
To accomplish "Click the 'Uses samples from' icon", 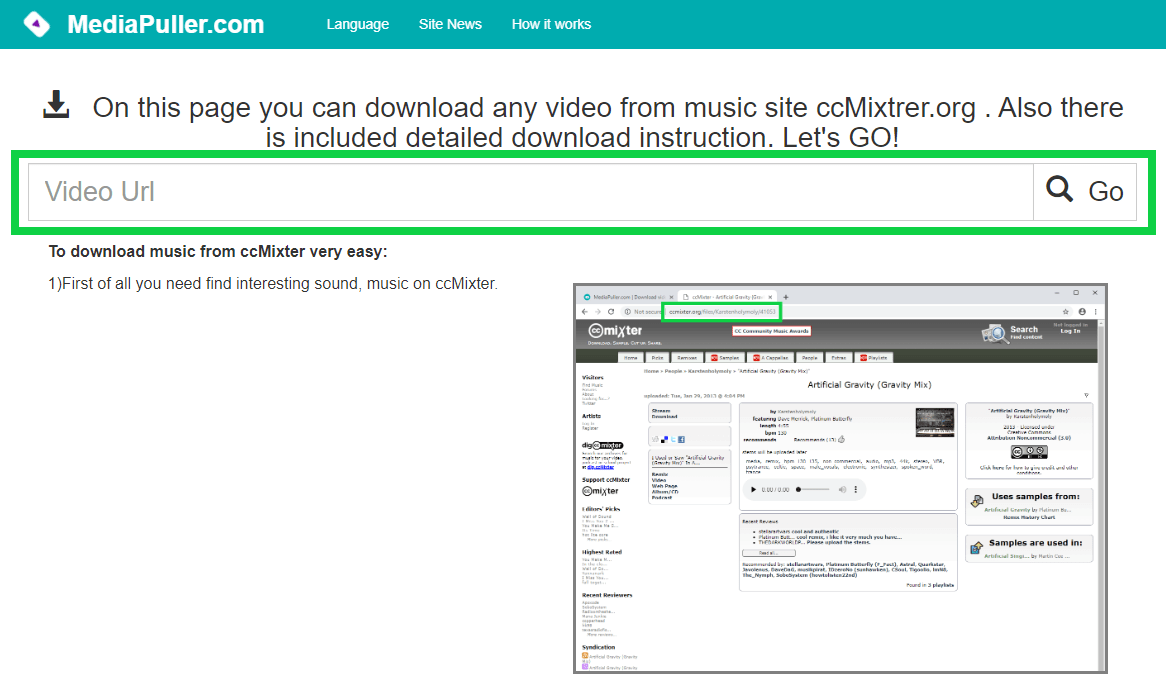I will point(977,499).
